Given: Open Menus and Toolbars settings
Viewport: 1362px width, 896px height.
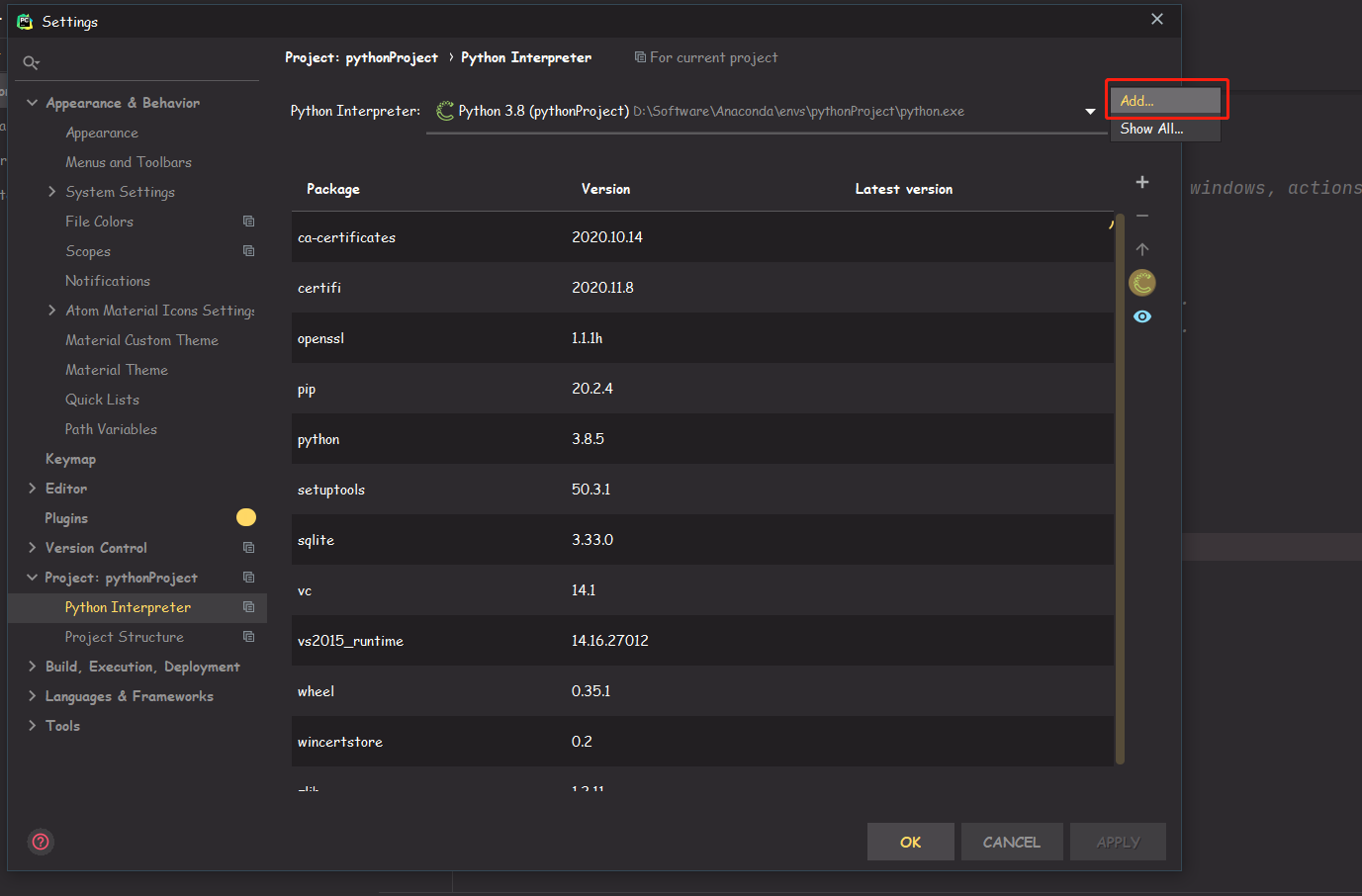Looking at the screenshot, I should coord(129,162).
